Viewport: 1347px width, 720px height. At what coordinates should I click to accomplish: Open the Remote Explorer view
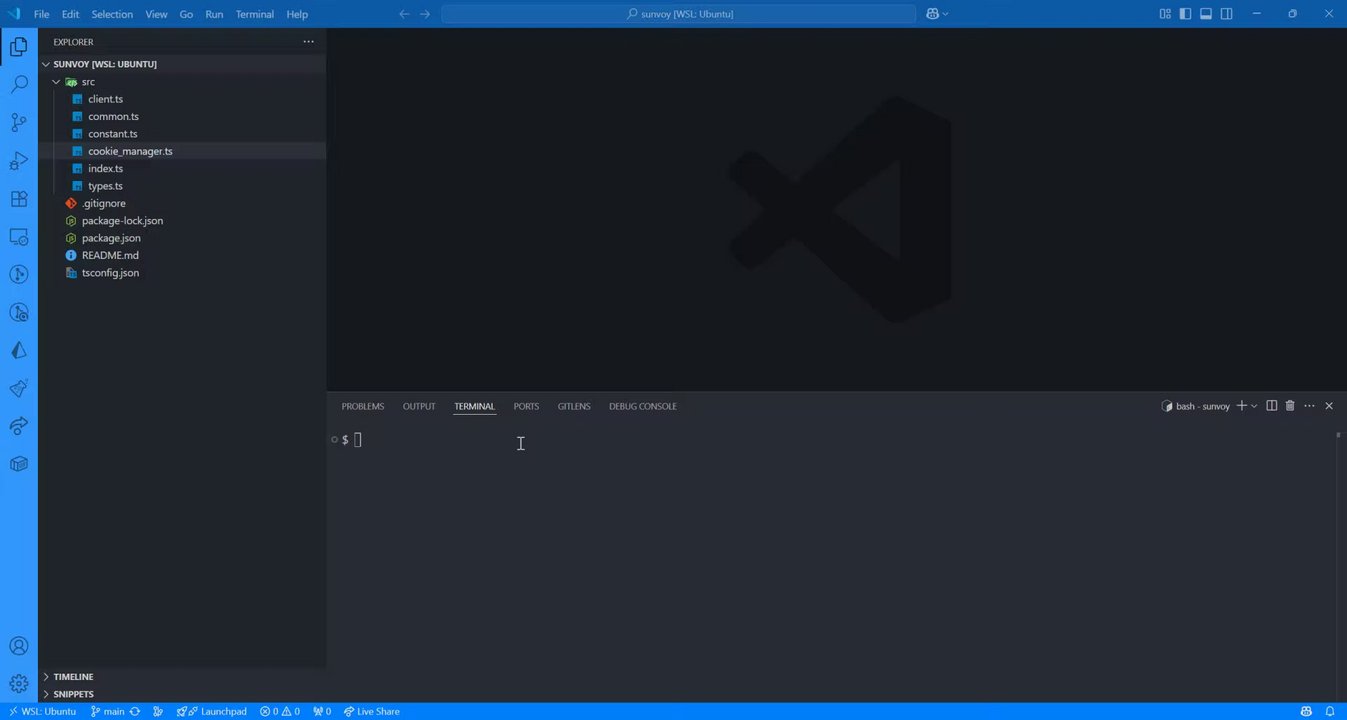(x=18, y=237)
